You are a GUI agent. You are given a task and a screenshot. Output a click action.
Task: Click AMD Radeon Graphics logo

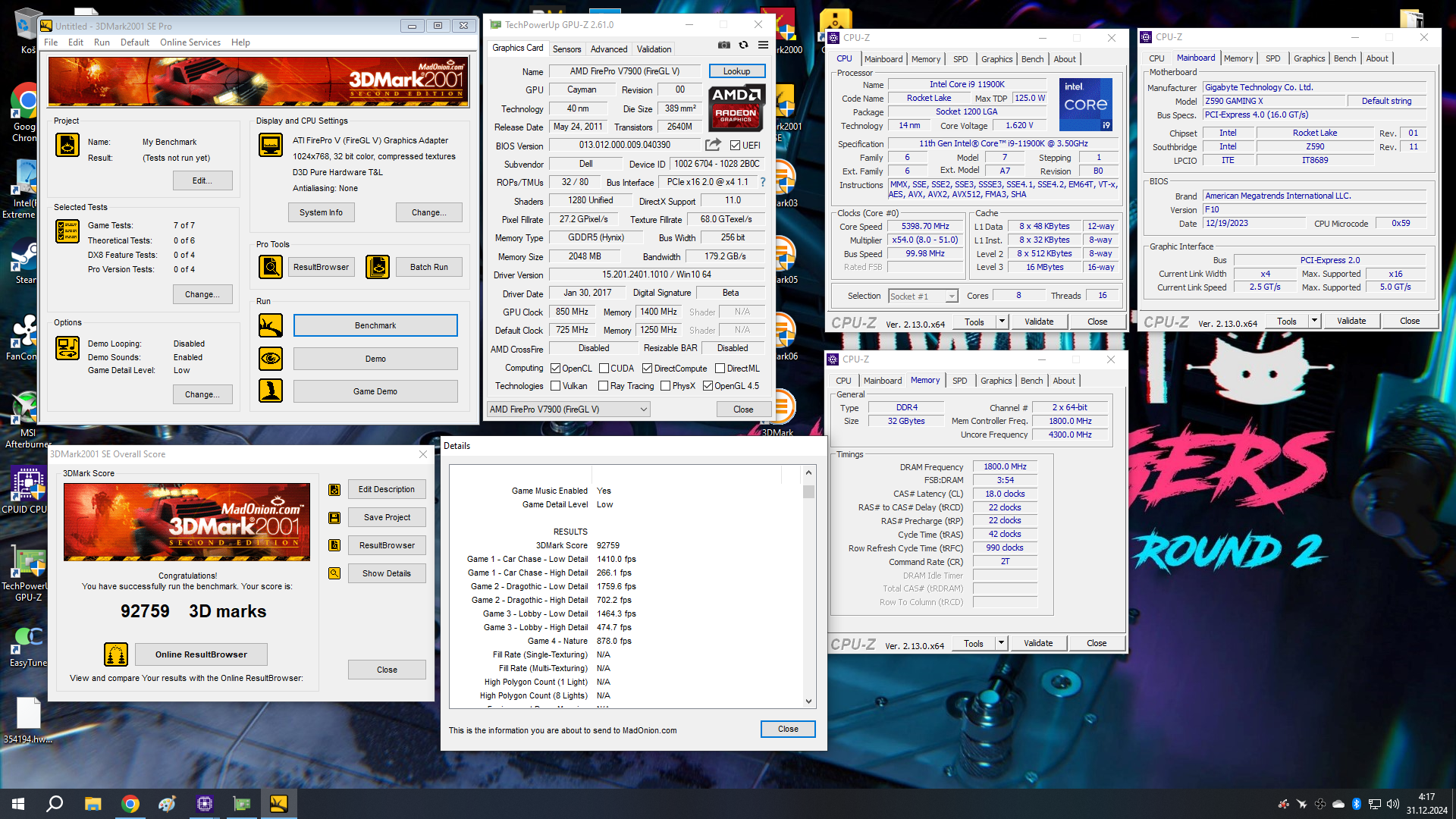[x=736, y=107]
